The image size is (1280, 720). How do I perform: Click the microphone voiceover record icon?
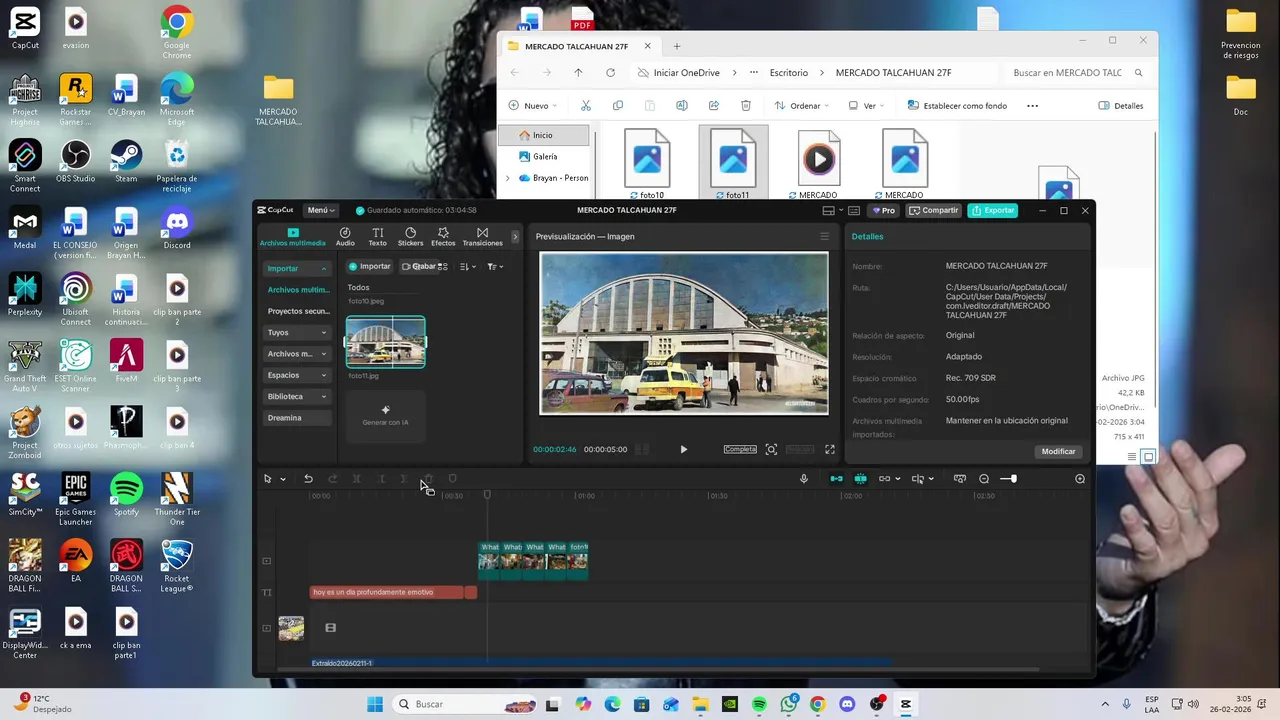(x=803, y=479)
